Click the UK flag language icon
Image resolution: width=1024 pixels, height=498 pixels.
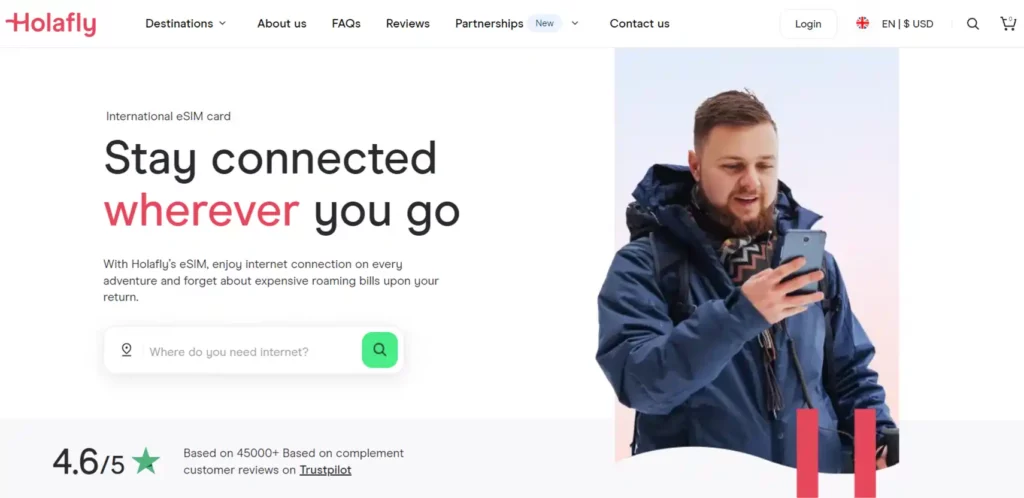click(863, 23)
